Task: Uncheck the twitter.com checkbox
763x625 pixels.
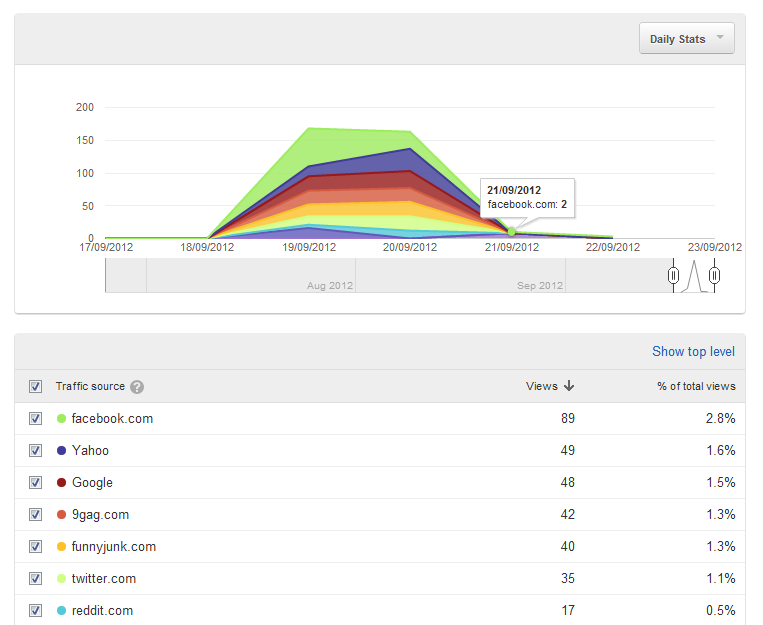Action: click(x=36, y=579)
